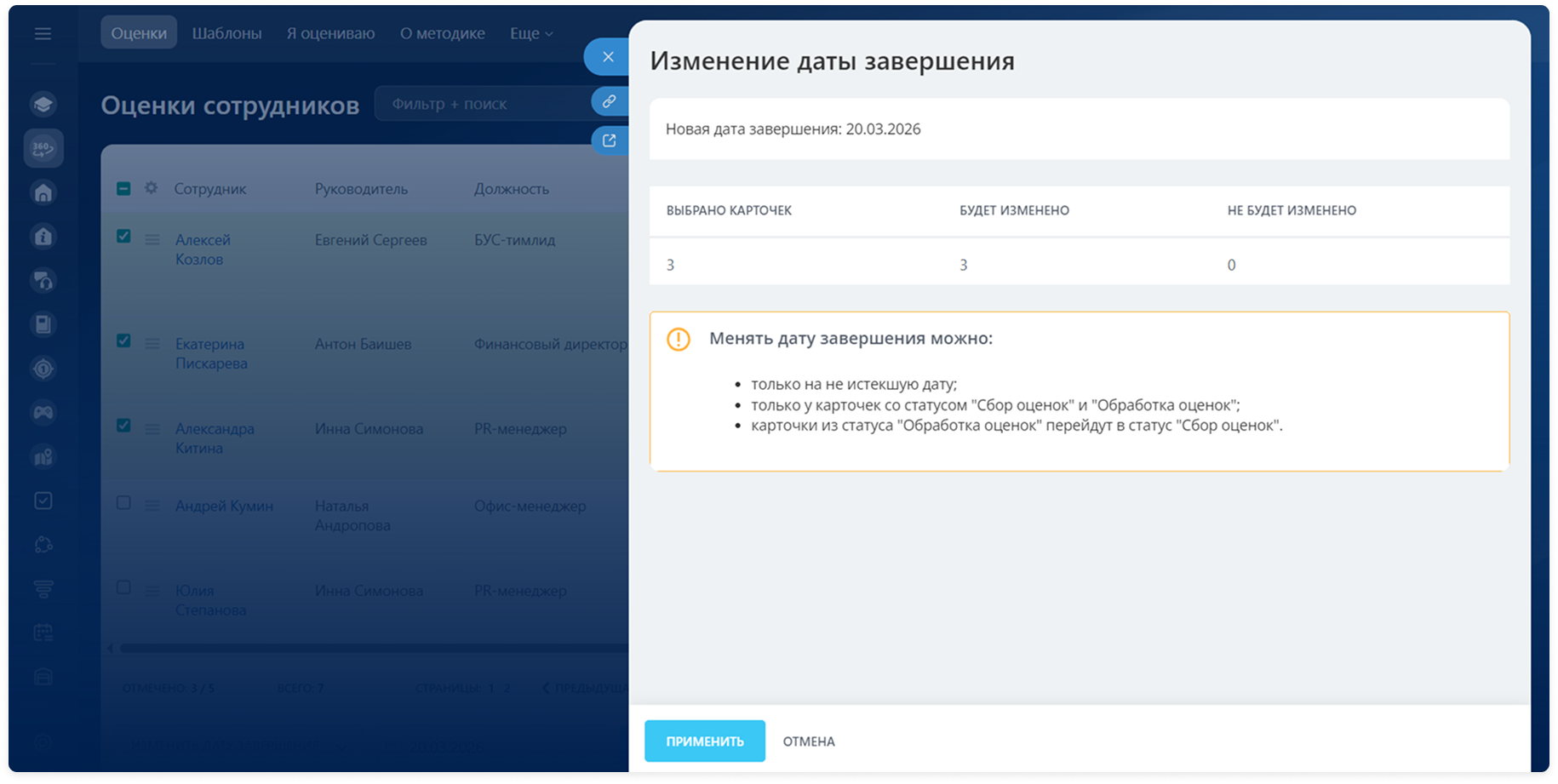This screenshot has height=784, width=1558.
Task: Open the Я оцениваю tab
Action: (330, 33)
